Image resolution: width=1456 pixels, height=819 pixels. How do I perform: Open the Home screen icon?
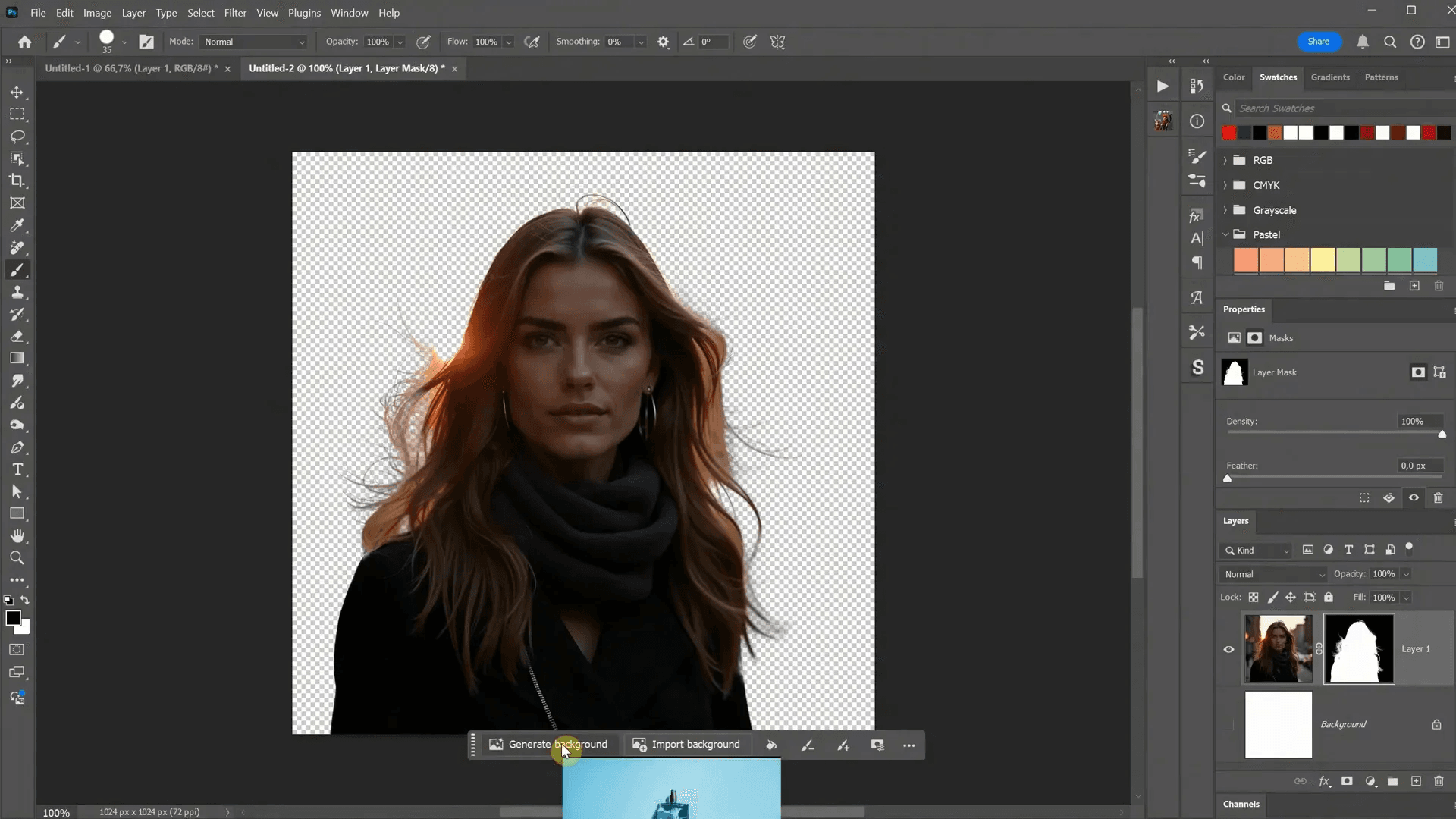(24, 42)
